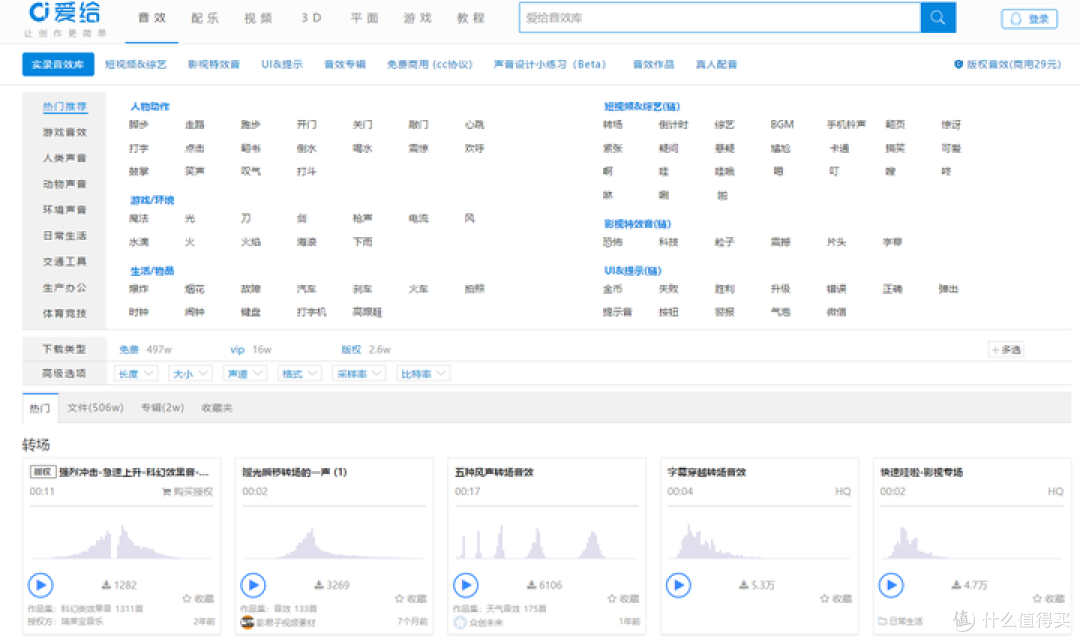Click the 登录 login button

coord(1029,19)
